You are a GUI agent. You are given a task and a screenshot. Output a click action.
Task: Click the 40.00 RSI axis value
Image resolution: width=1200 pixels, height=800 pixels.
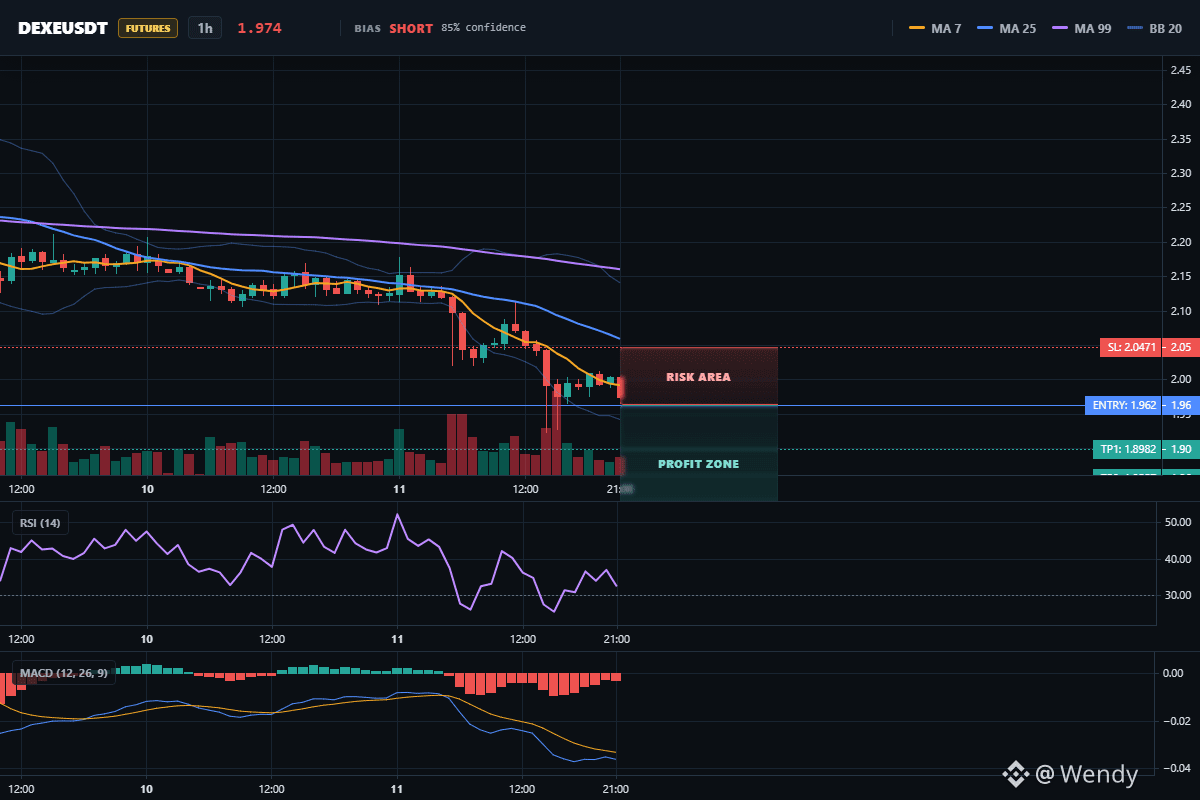(x=1179, y=559)
